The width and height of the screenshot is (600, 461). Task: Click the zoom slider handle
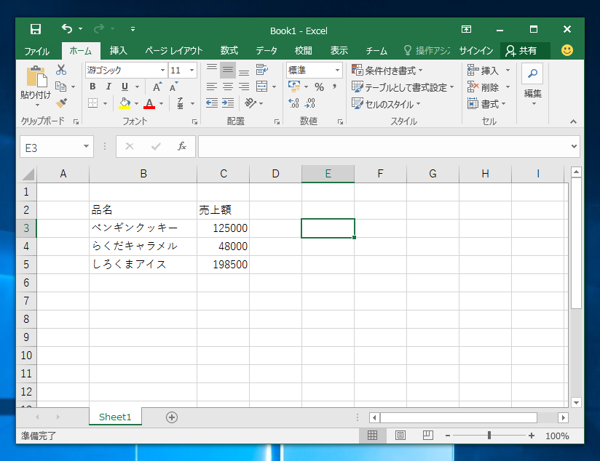click(489, 435)
